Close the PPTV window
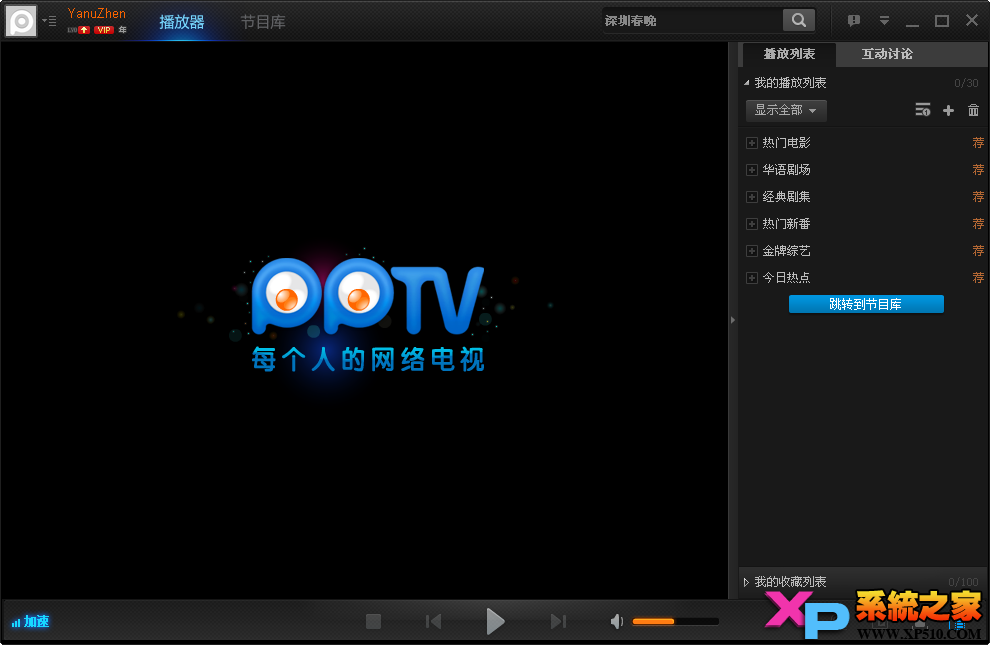Viewport: 990px width, 645px height. [972, 21]
